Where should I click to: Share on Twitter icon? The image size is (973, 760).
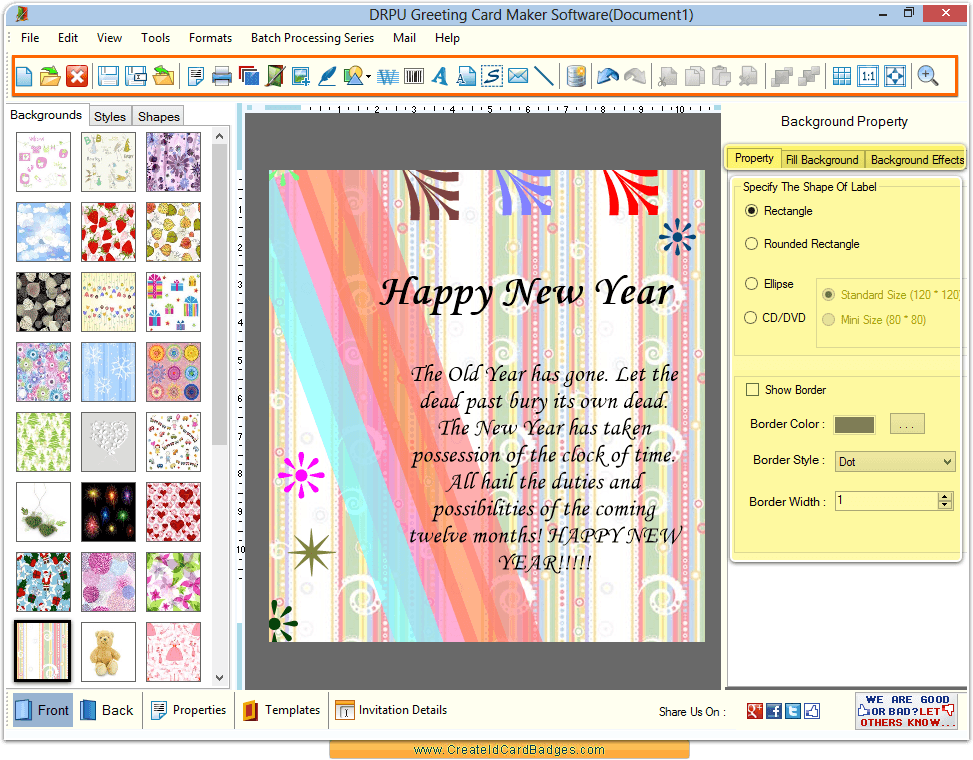pos(793,711)
